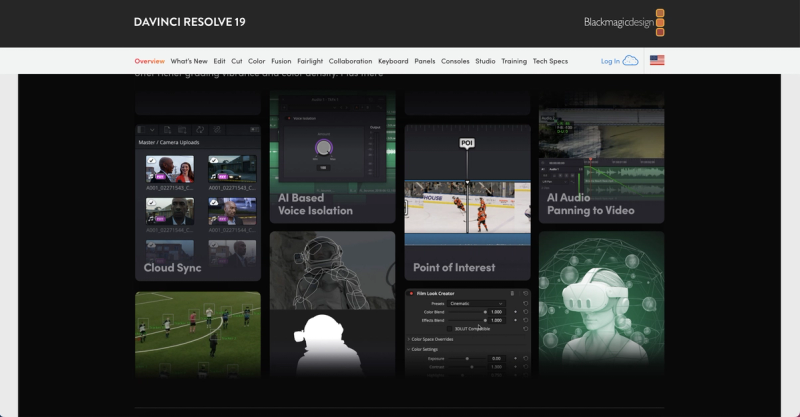Click the Blackmagicdesign logo
This screenshot has width=800, height=417.
click(x=624, y=22)
